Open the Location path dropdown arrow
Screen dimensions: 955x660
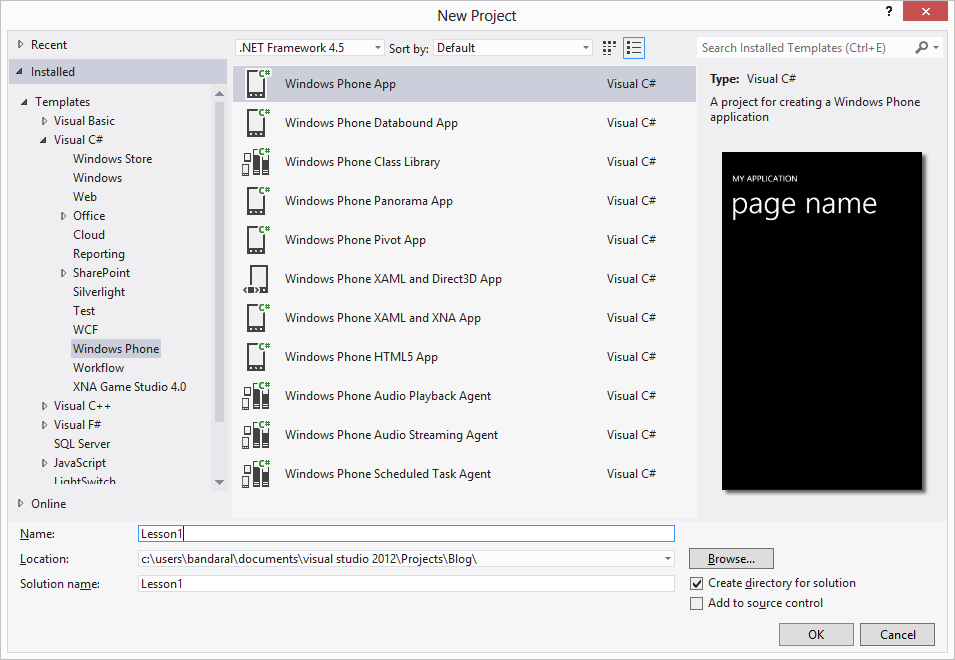click(x=668, y=558)
